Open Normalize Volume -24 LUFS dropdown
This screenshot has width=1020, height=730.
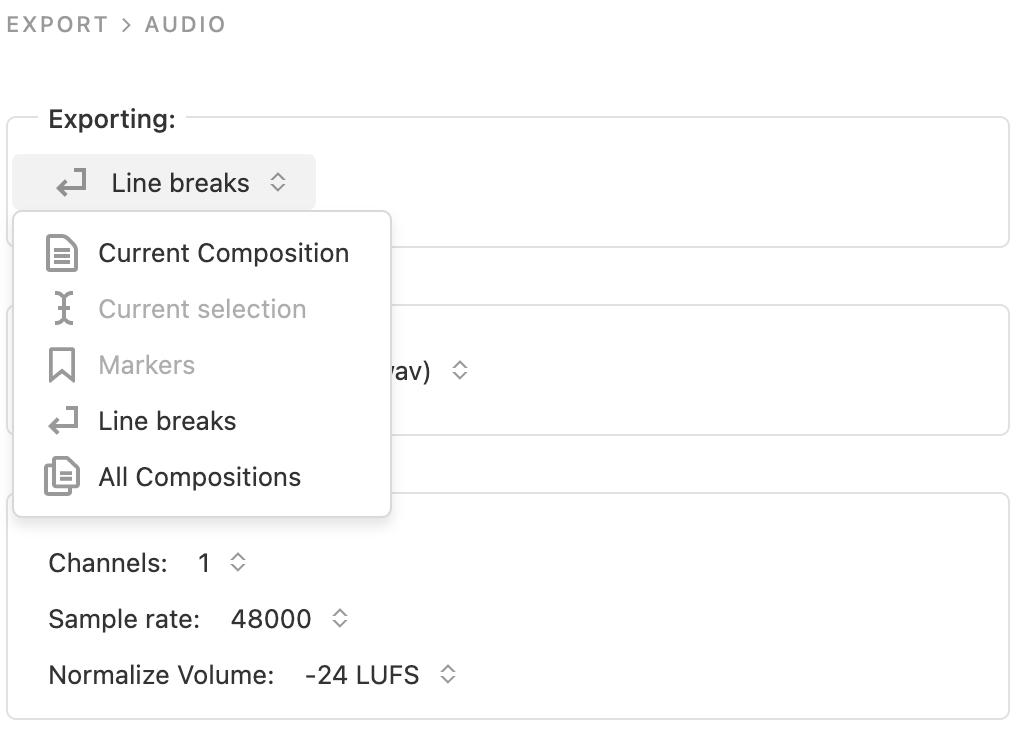(380, 675)
